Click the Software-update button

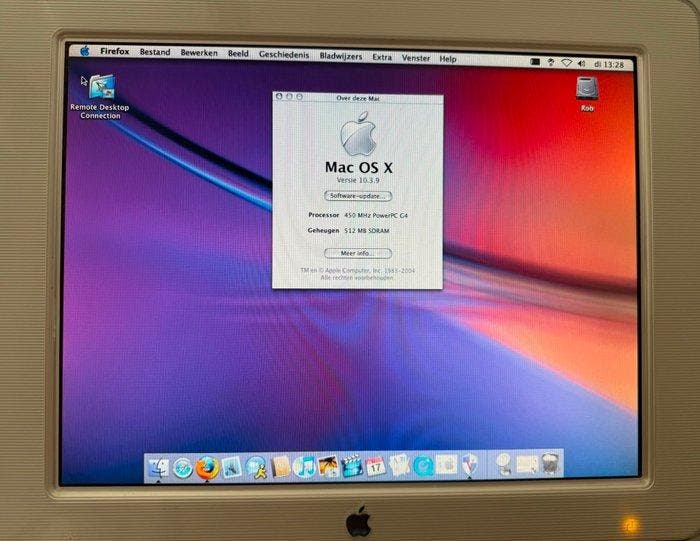tap(358, 196)
